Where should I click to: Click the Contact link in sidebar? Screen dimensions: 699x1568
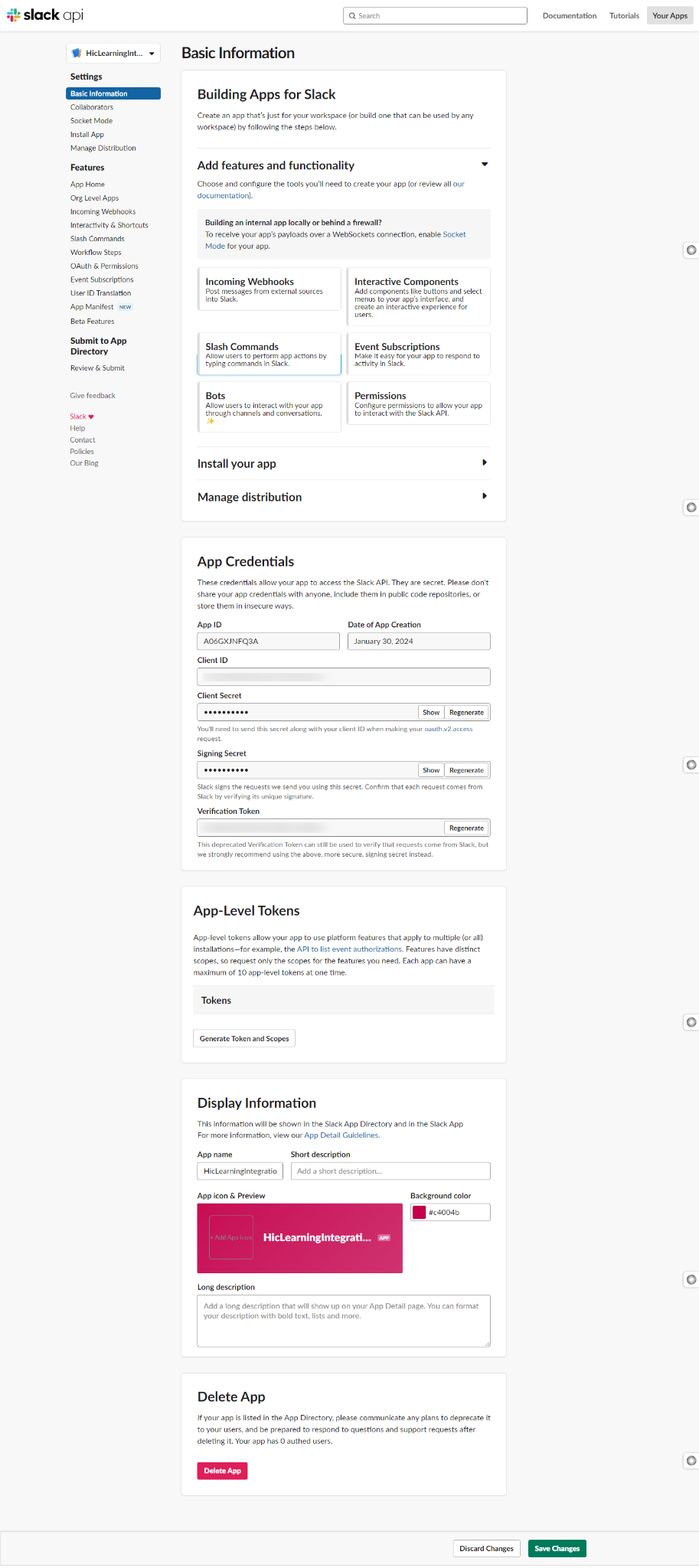pyautogui.click(x=83, y=440)
